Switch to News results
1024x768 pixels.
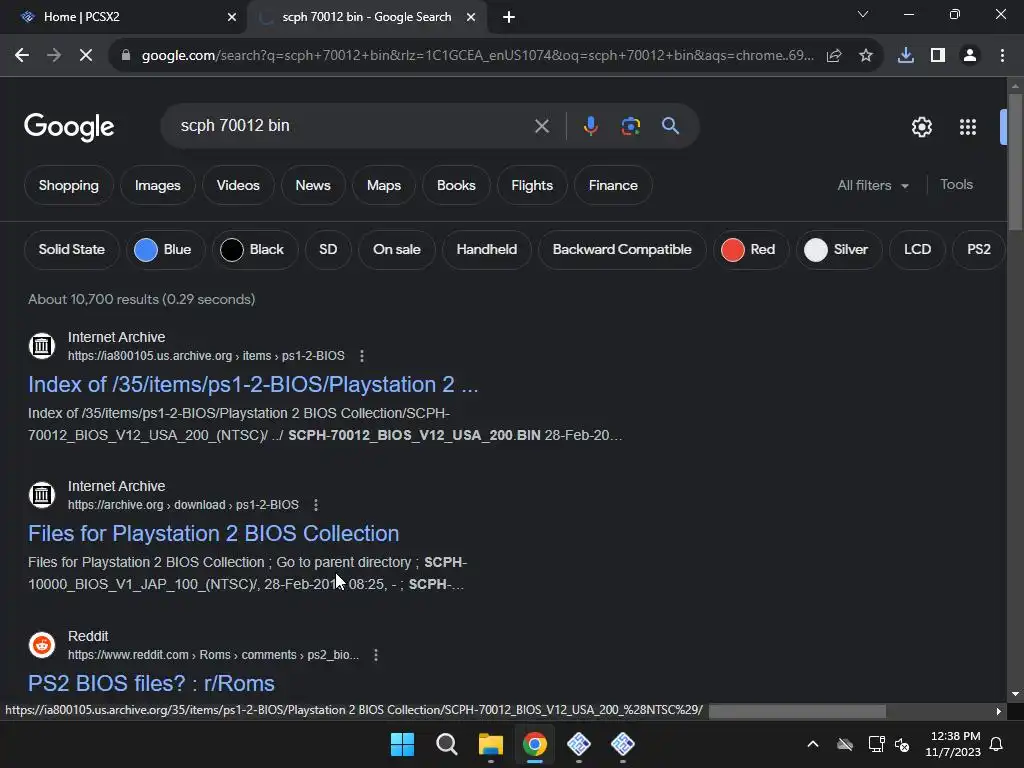pyautogui.click(x=313, y=185)
